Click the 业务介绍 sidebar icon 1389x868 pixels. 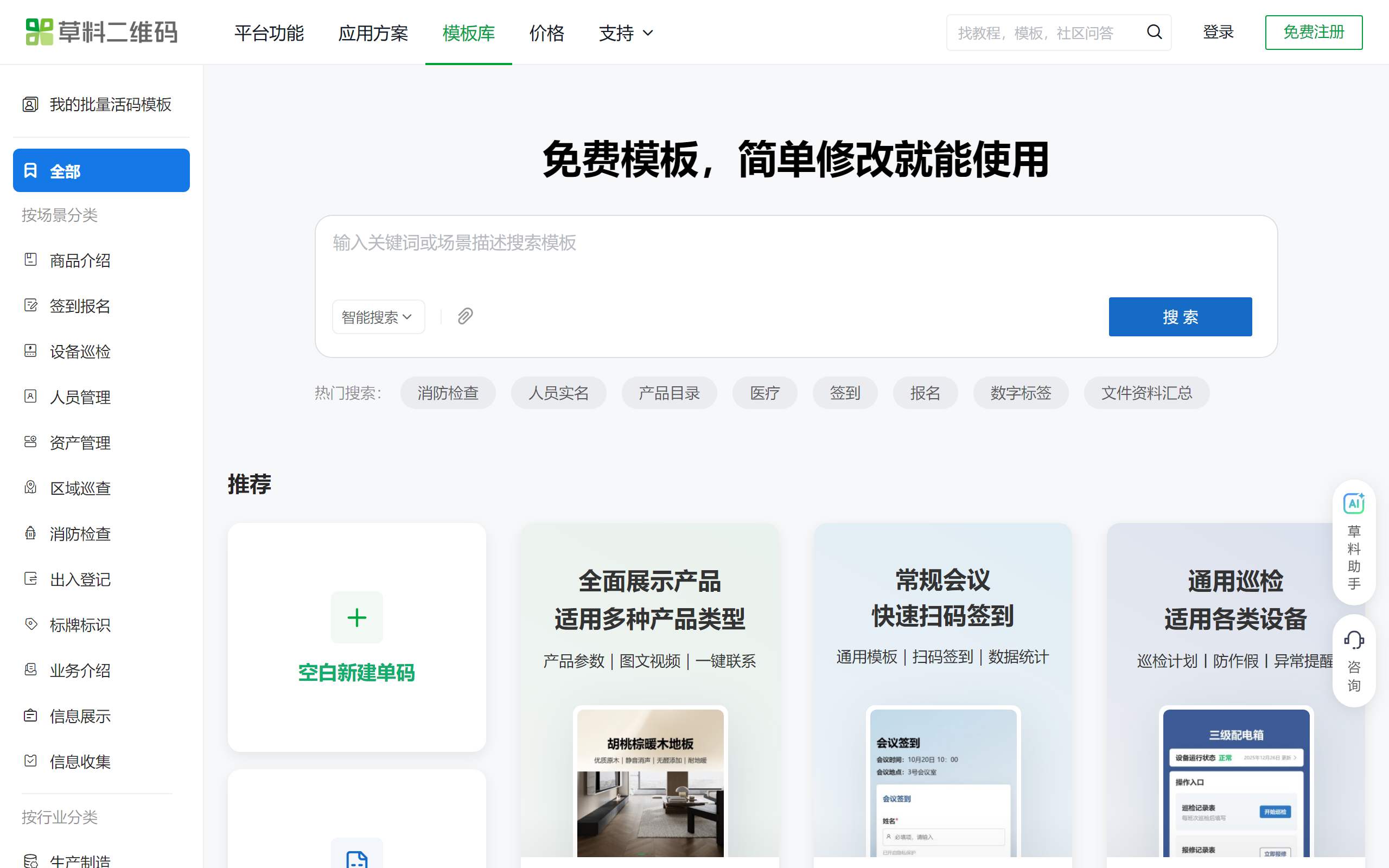tap(30, 670)
